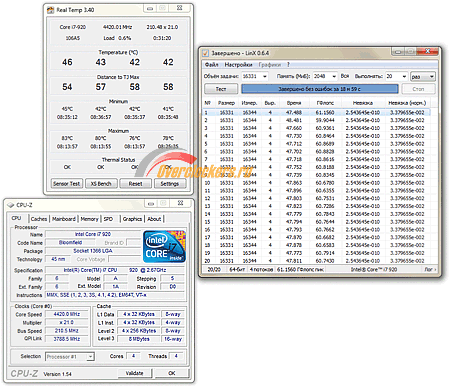Click the 8 MBytes Level 3 cache value
This screenshot has height=387, width=450.
(139, 339)
